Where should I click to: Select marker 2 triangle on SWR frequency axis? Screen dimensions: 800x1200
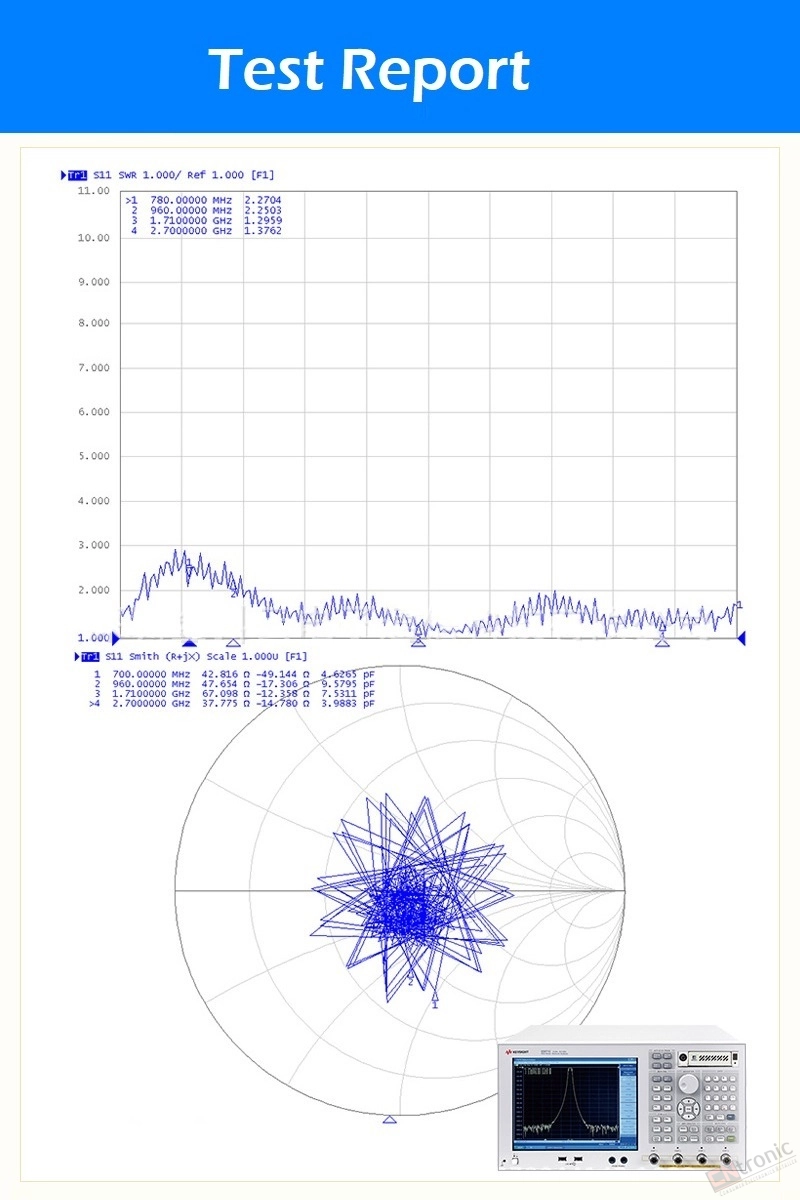click(x=233, y=643)
